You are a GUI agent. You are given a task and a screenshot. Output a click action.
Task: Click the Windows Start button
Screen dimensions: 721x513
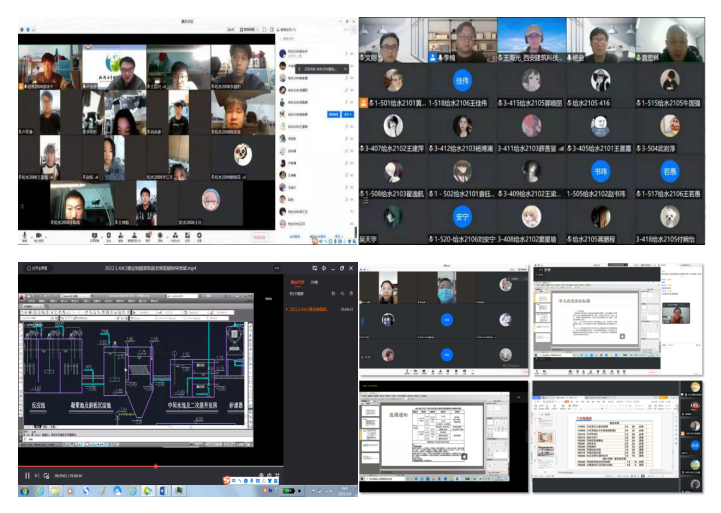[26, 492]
